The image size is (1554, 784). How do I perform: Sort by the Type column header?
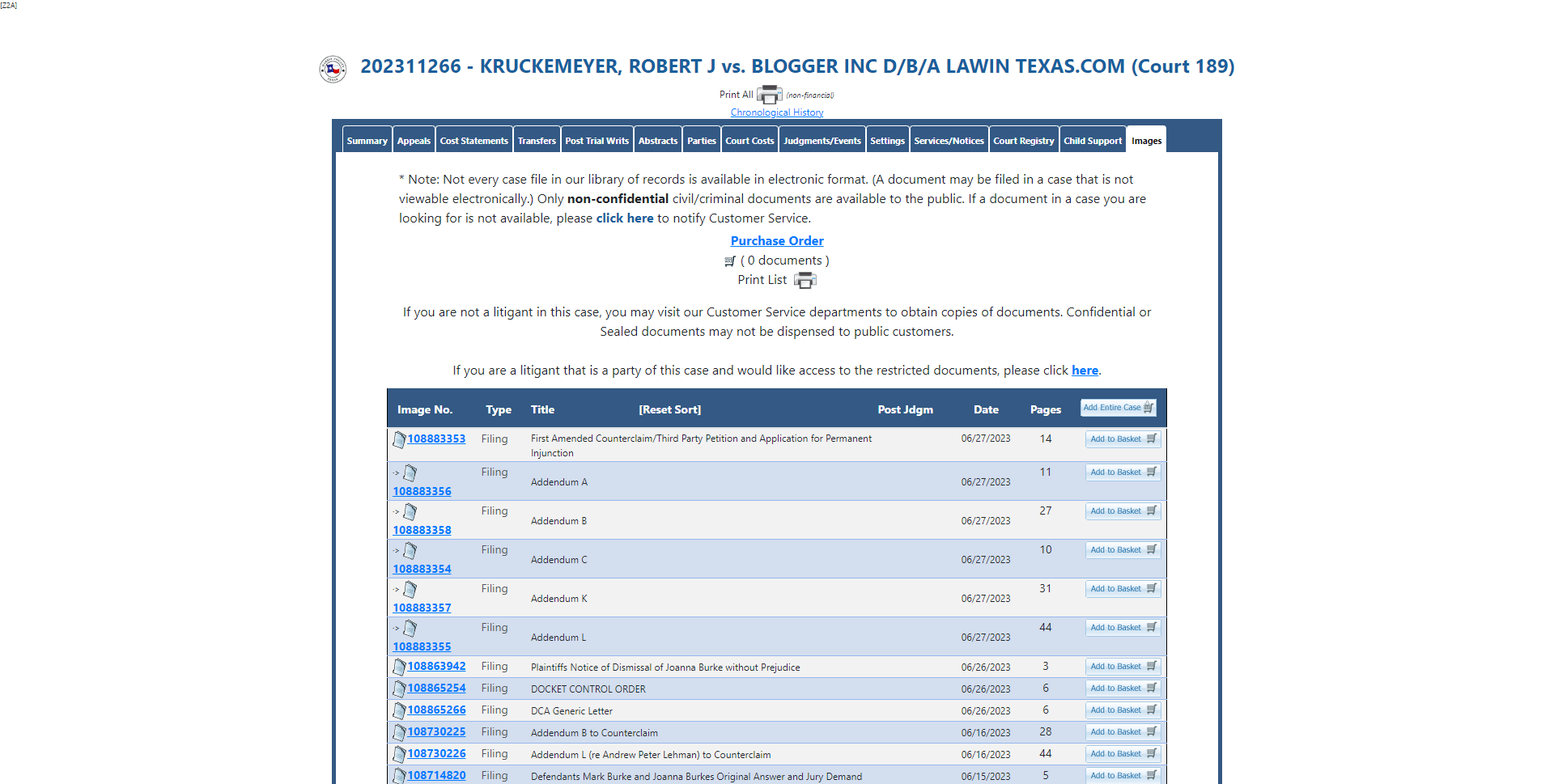click(x=499, y=410)
